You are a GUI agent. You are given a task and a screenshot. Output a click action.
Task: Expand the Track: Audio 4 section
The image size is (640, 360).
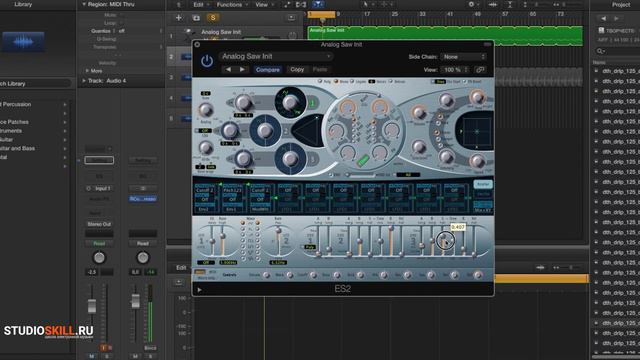84,81
